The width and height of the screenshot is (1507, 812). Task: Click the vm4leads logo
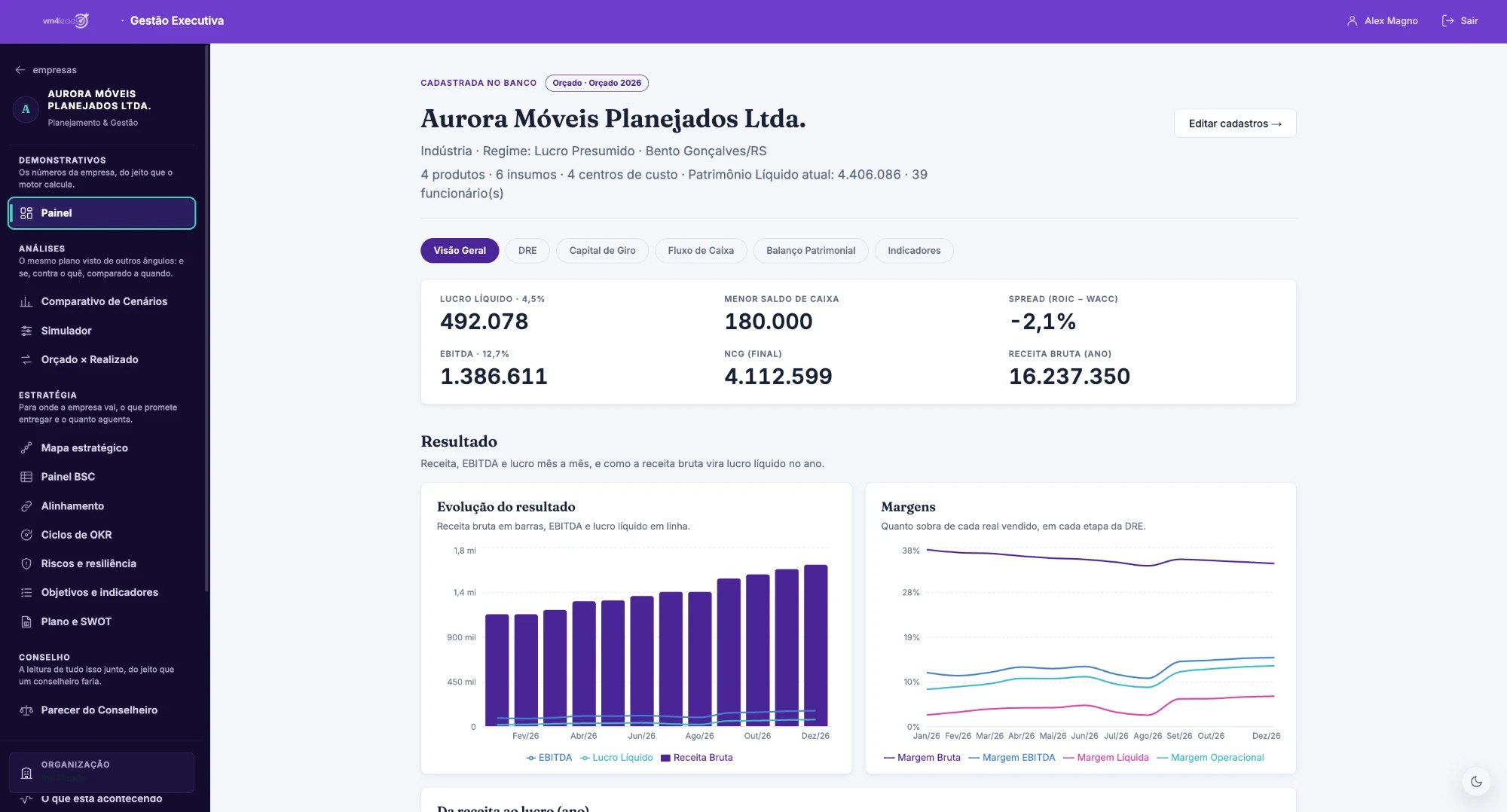[66, 21]
